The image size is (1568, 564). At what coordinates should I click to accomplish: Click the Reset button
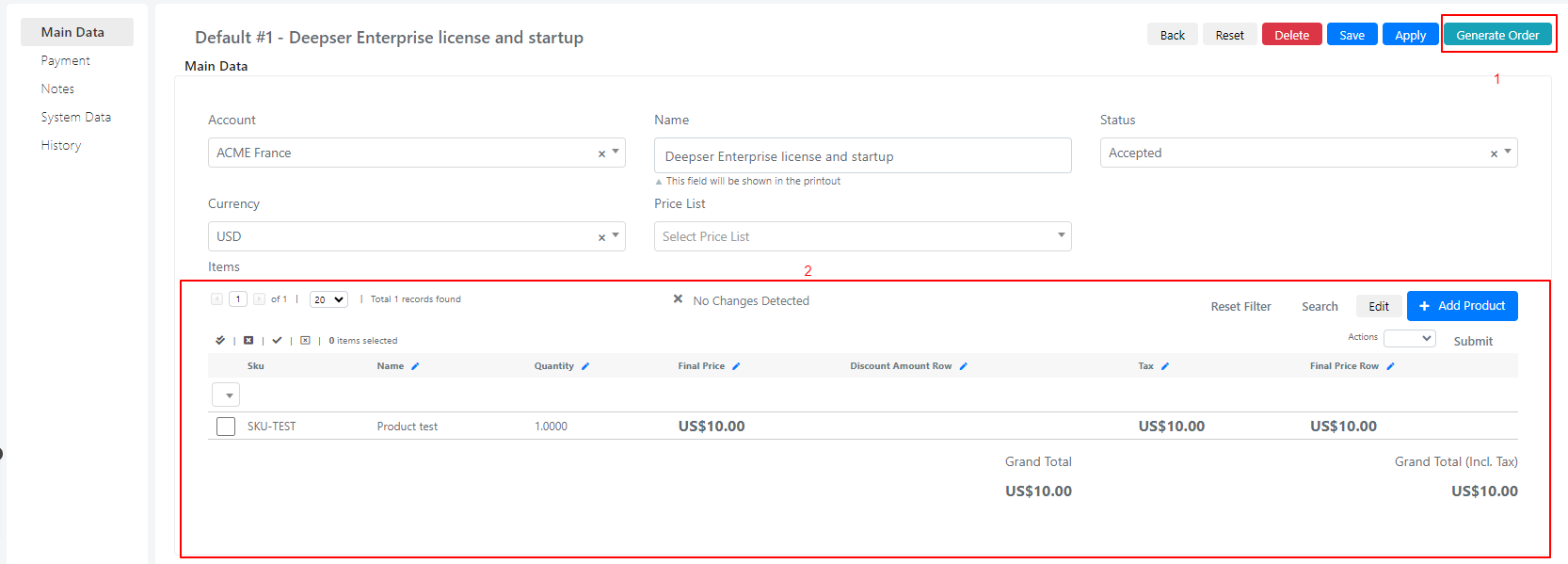[1229, 35]
